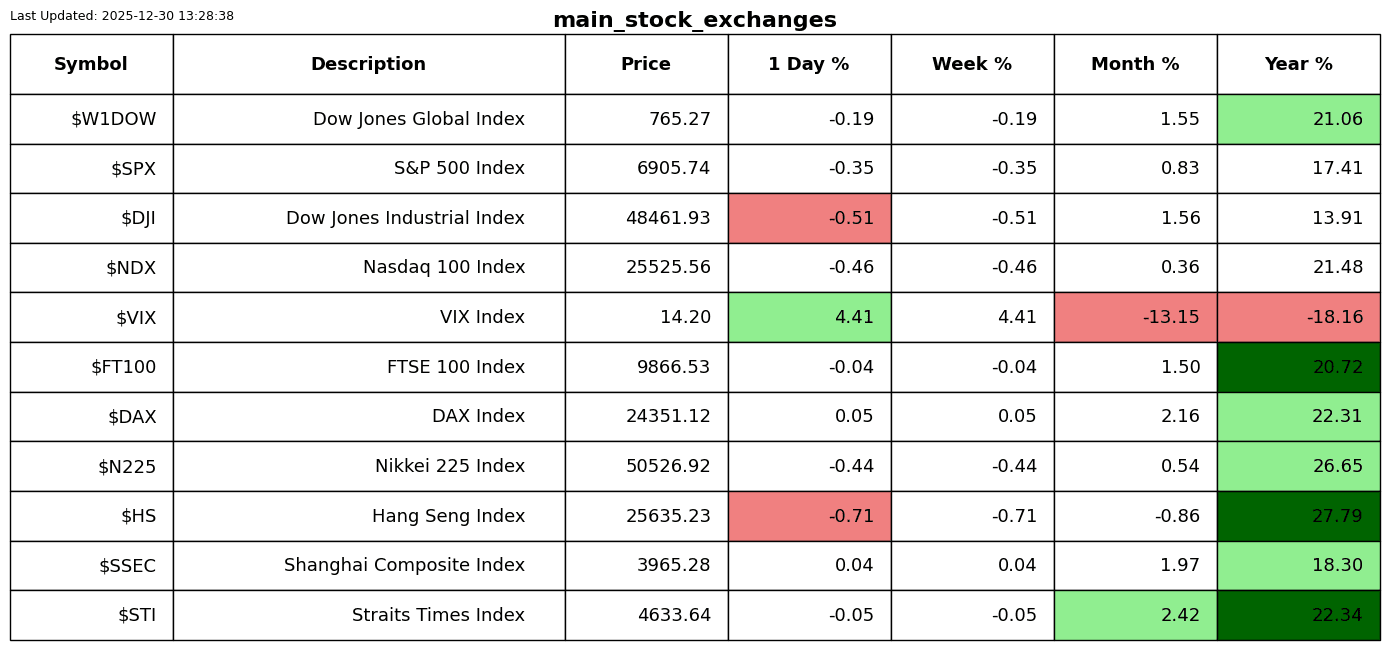Click the green VIX 1 Day % cell 4.41

pyautogui.click(x=809, y=318)
